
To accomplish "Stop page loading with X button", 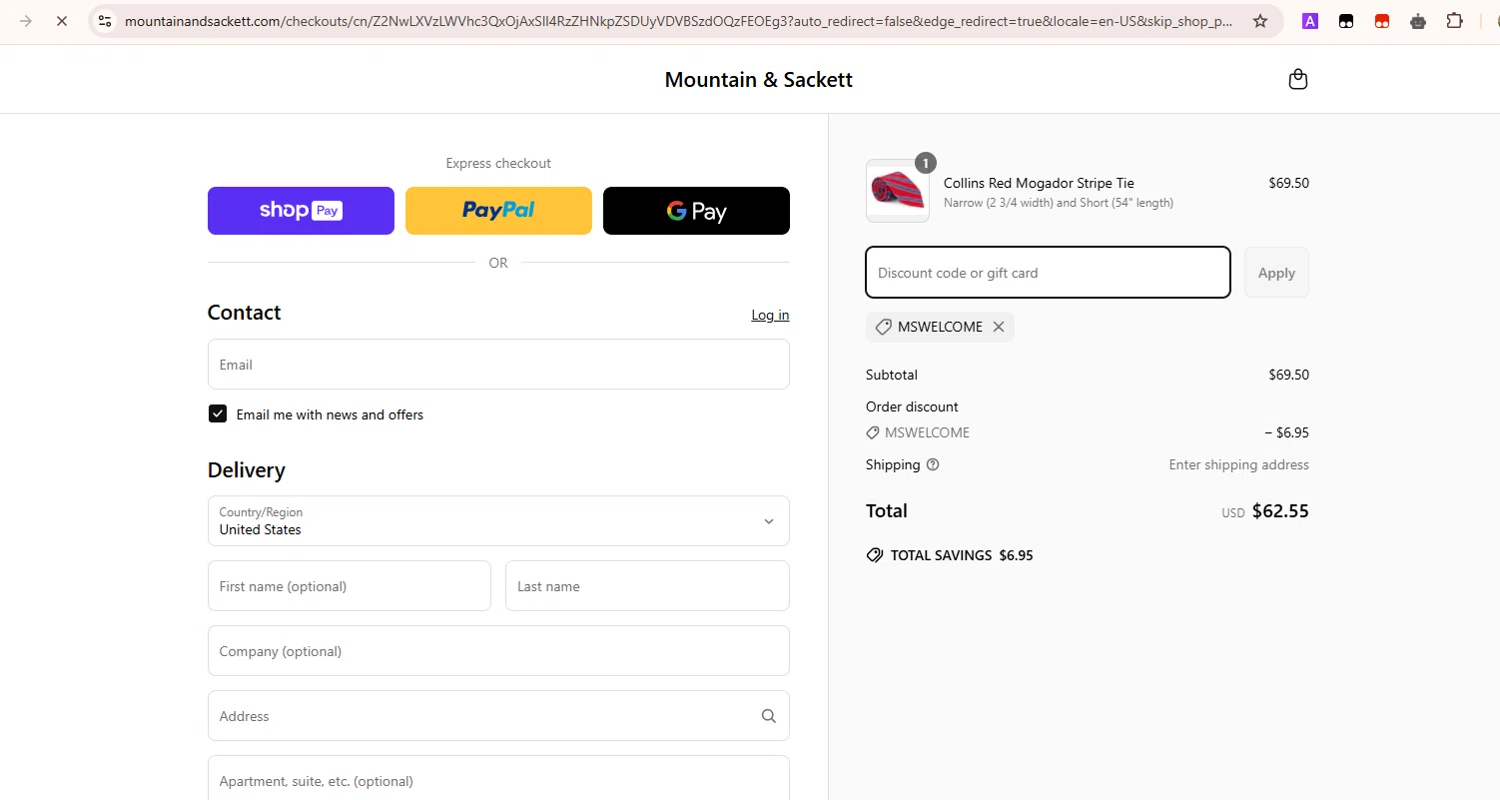I will pyautogui.click(x=62, y=20).
